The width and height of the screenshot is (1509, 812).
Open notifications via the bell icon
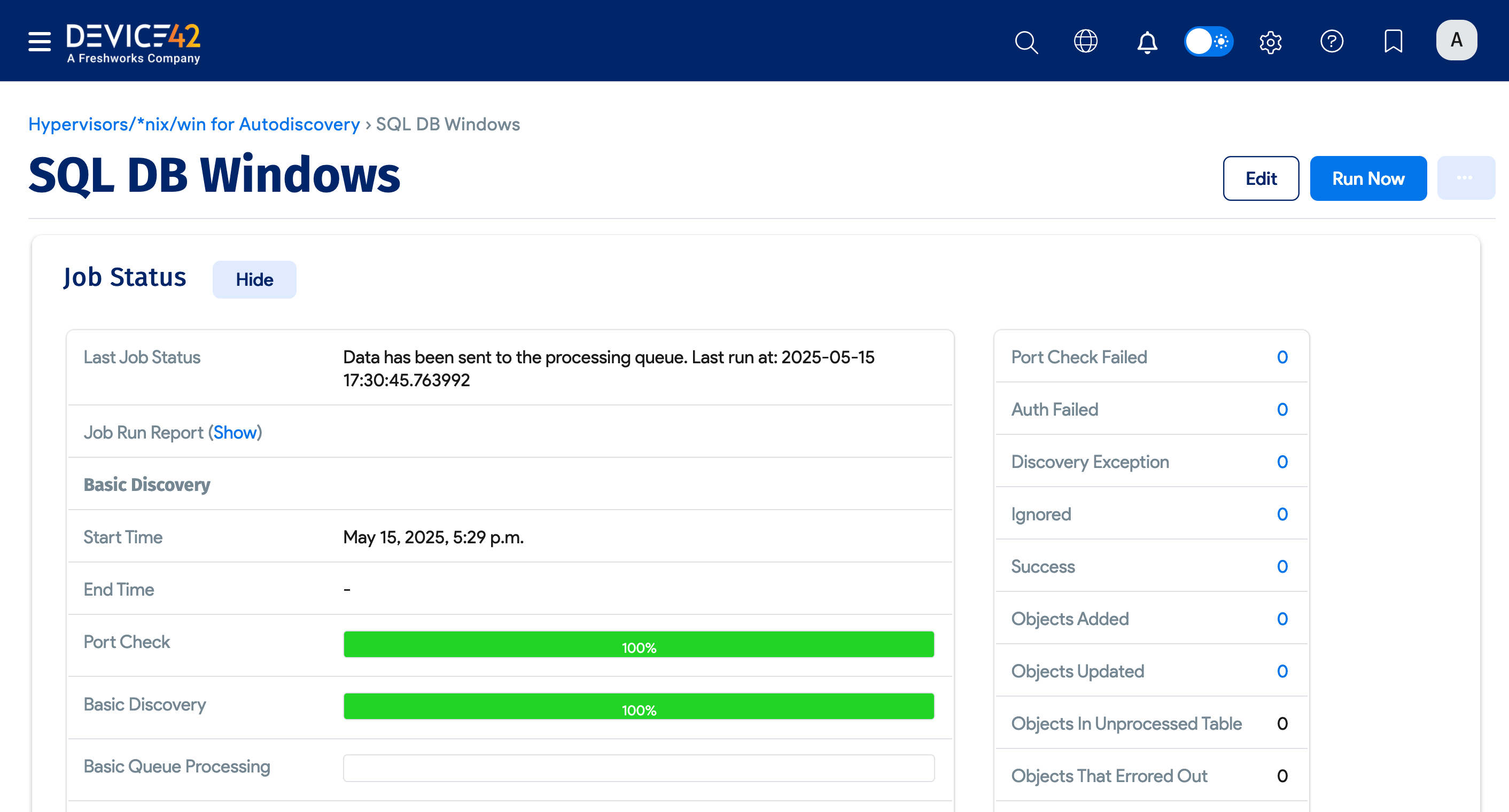(x=1148, y=41)
